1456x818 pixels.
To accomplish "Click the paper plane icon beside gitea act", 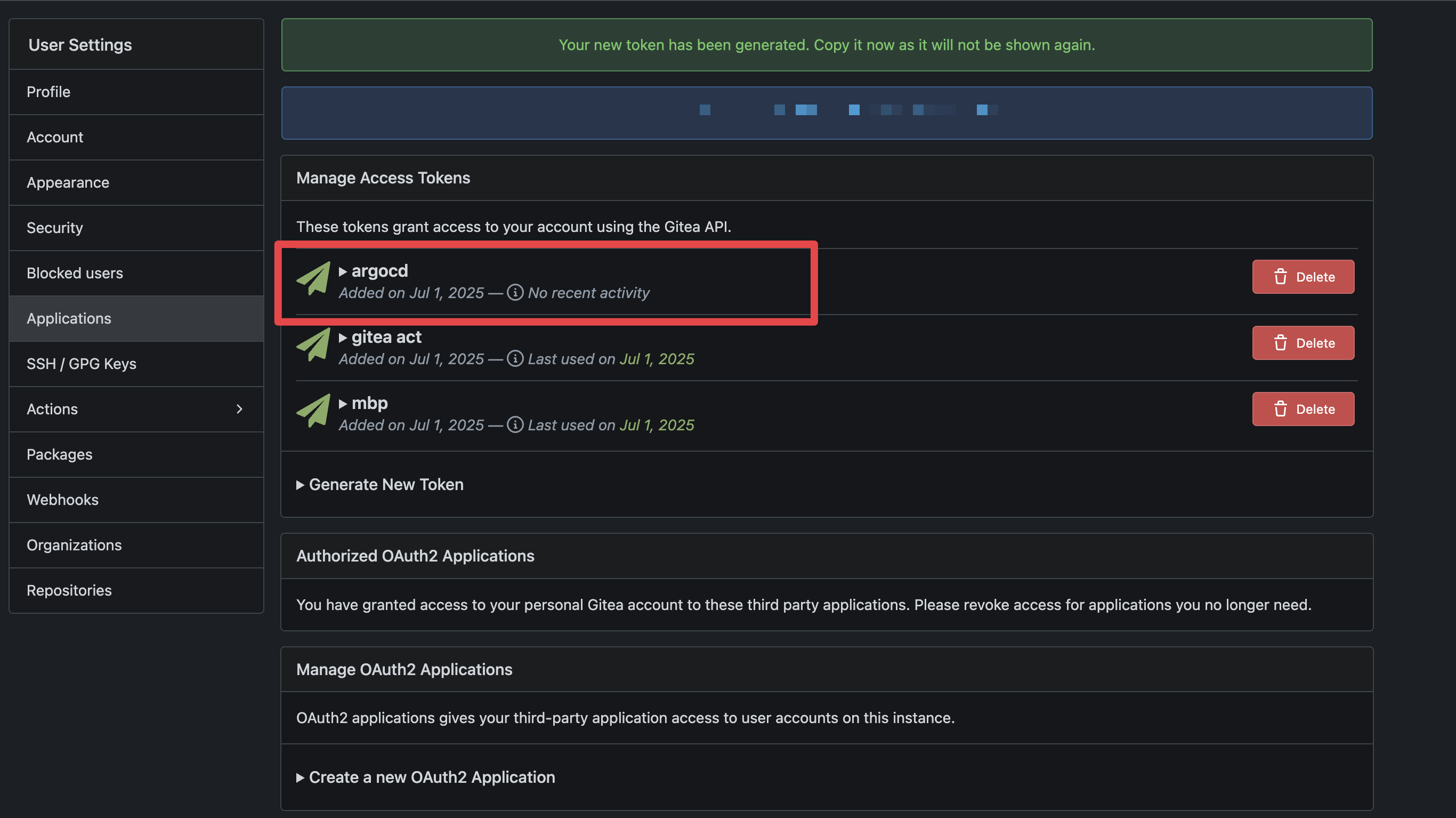I will pyautogui.click(x=314, y=344).
